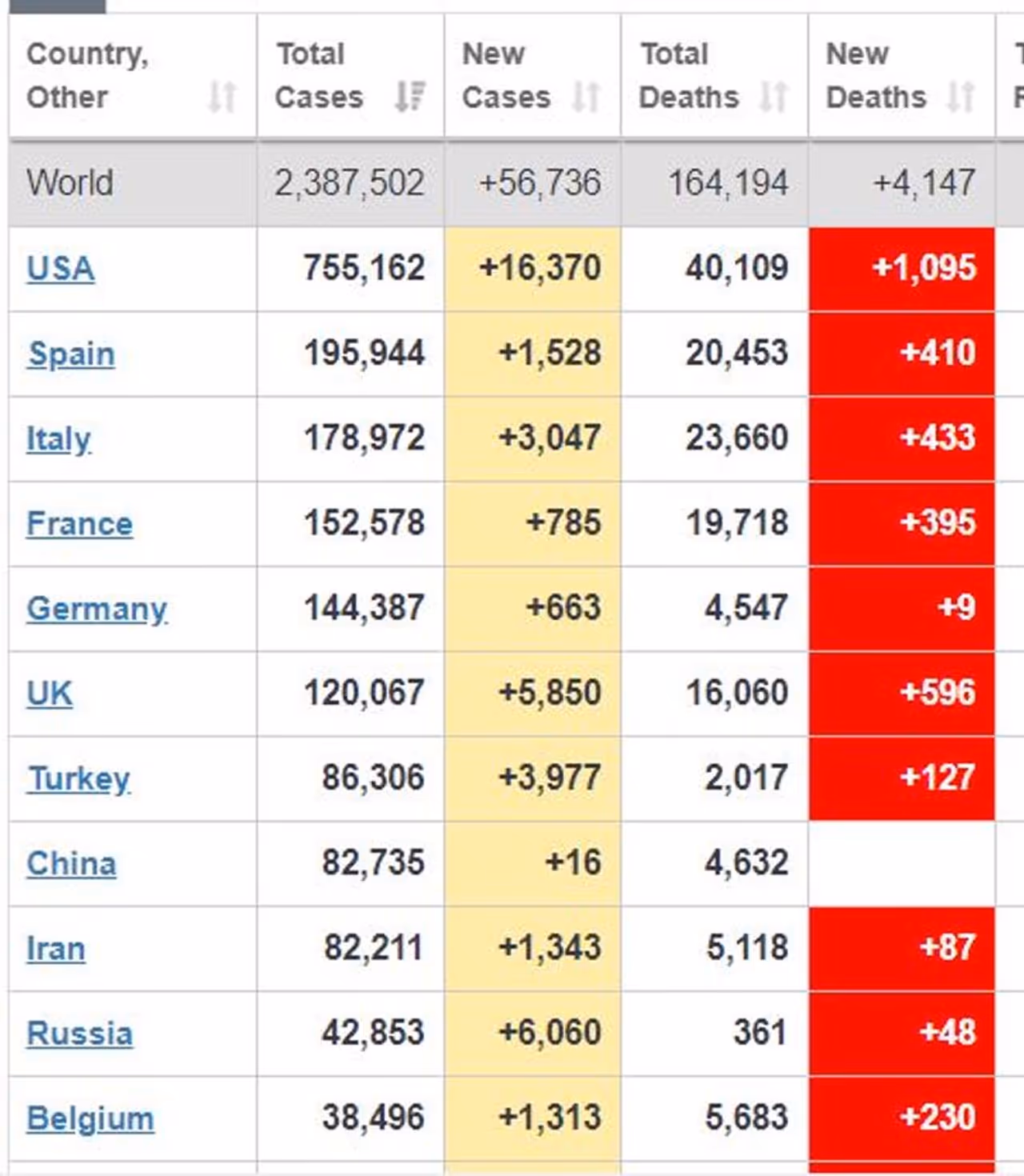Screen dimensions: 1024x1176
Task: Click the UK total deaths value
Action: click(737, 693)
